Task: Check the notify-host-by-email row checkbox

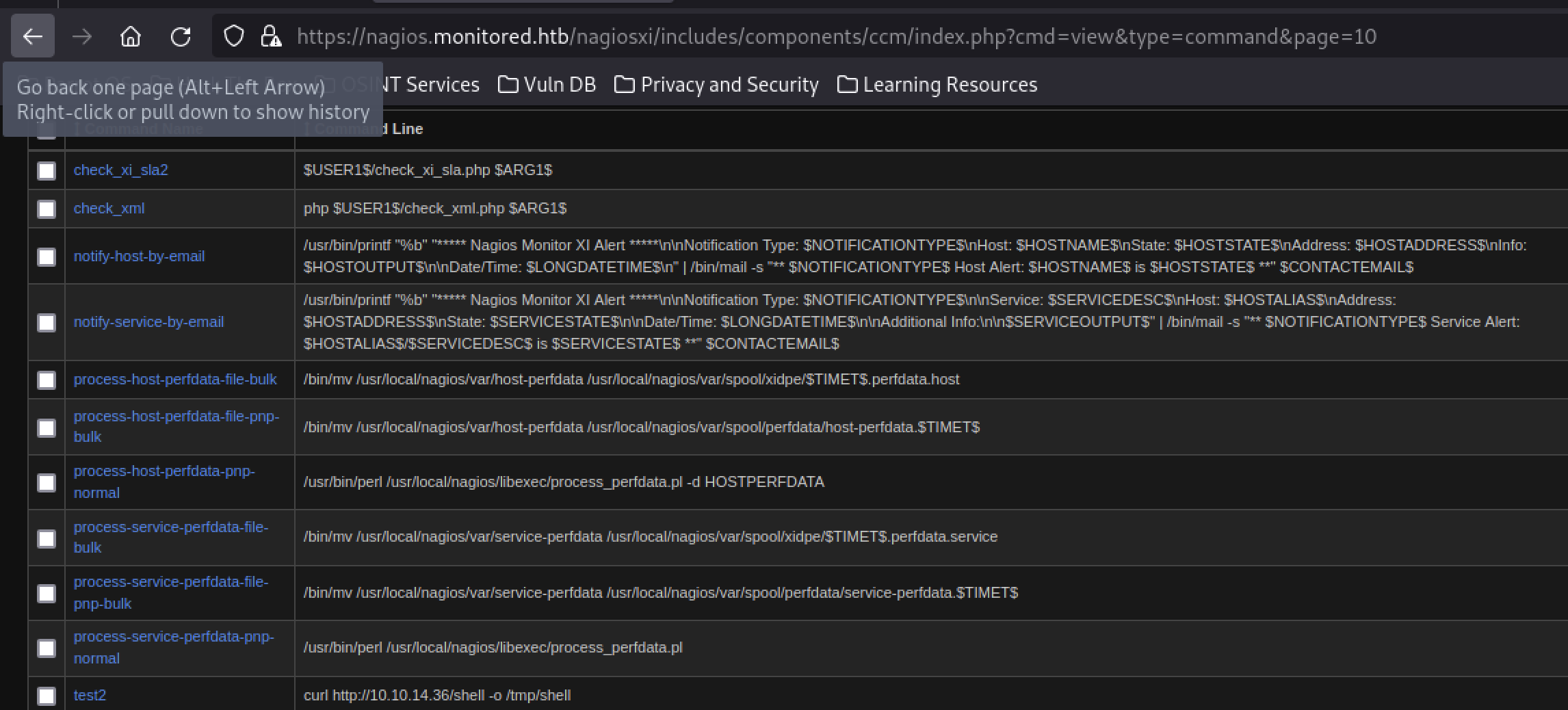Action: (x=47, y=257)
